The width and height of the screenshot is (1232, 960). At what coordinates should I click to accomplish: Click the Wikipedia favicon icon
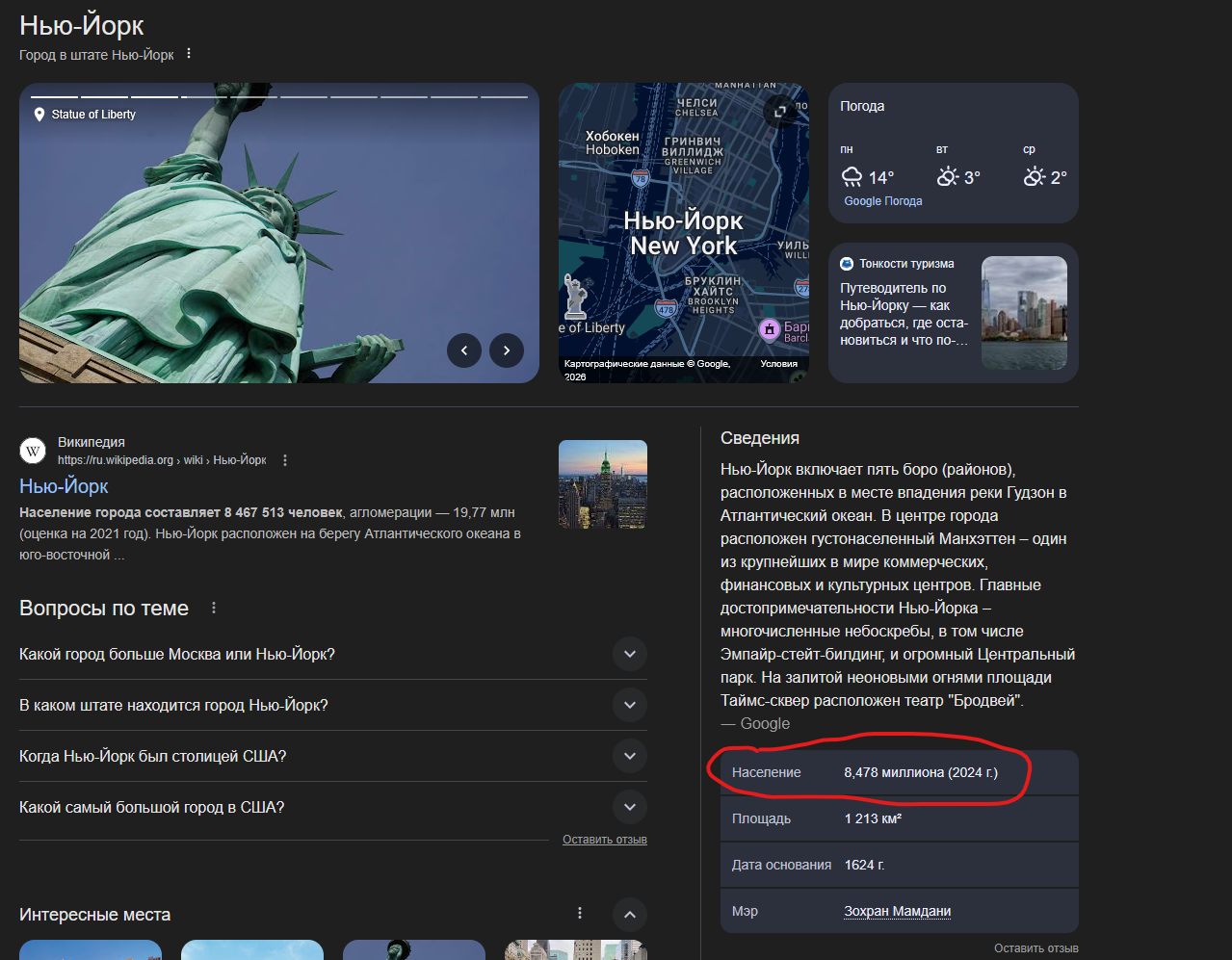33,451
